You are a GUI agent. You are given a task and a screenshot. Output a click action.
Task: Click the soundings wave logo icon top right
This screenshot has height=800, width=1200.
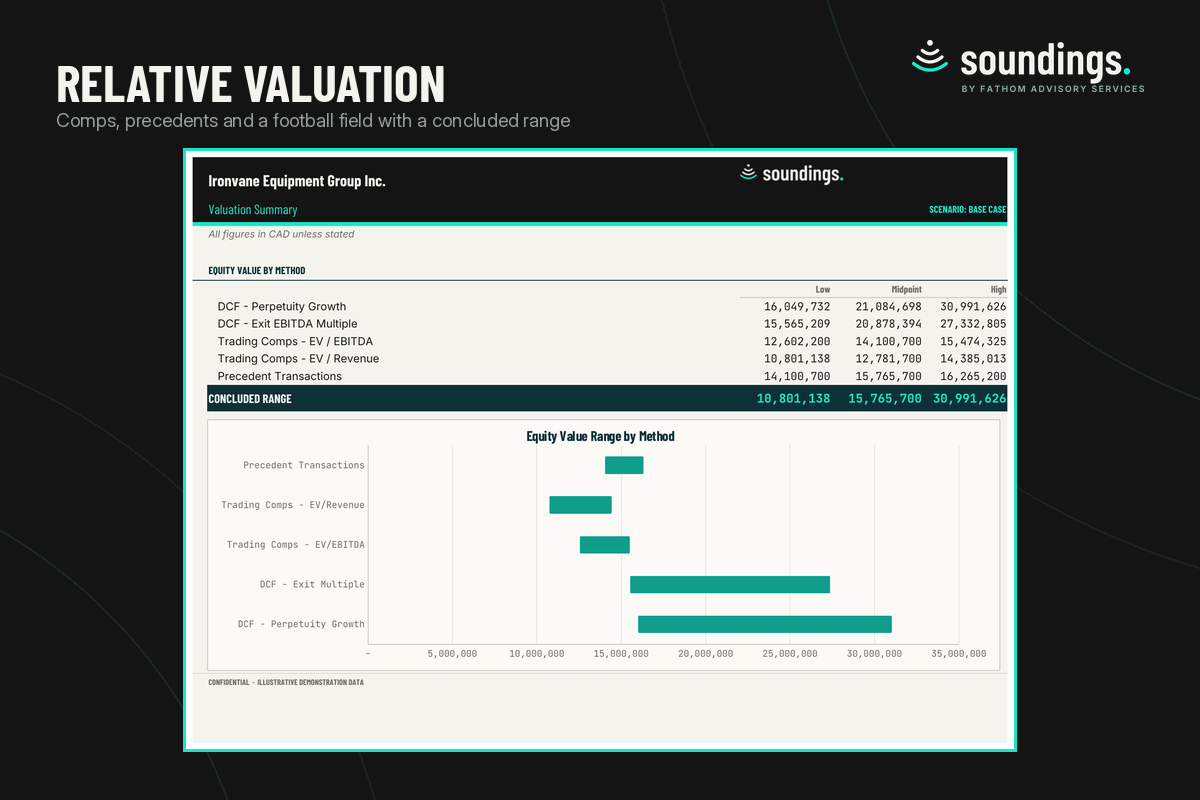(930, 57)
